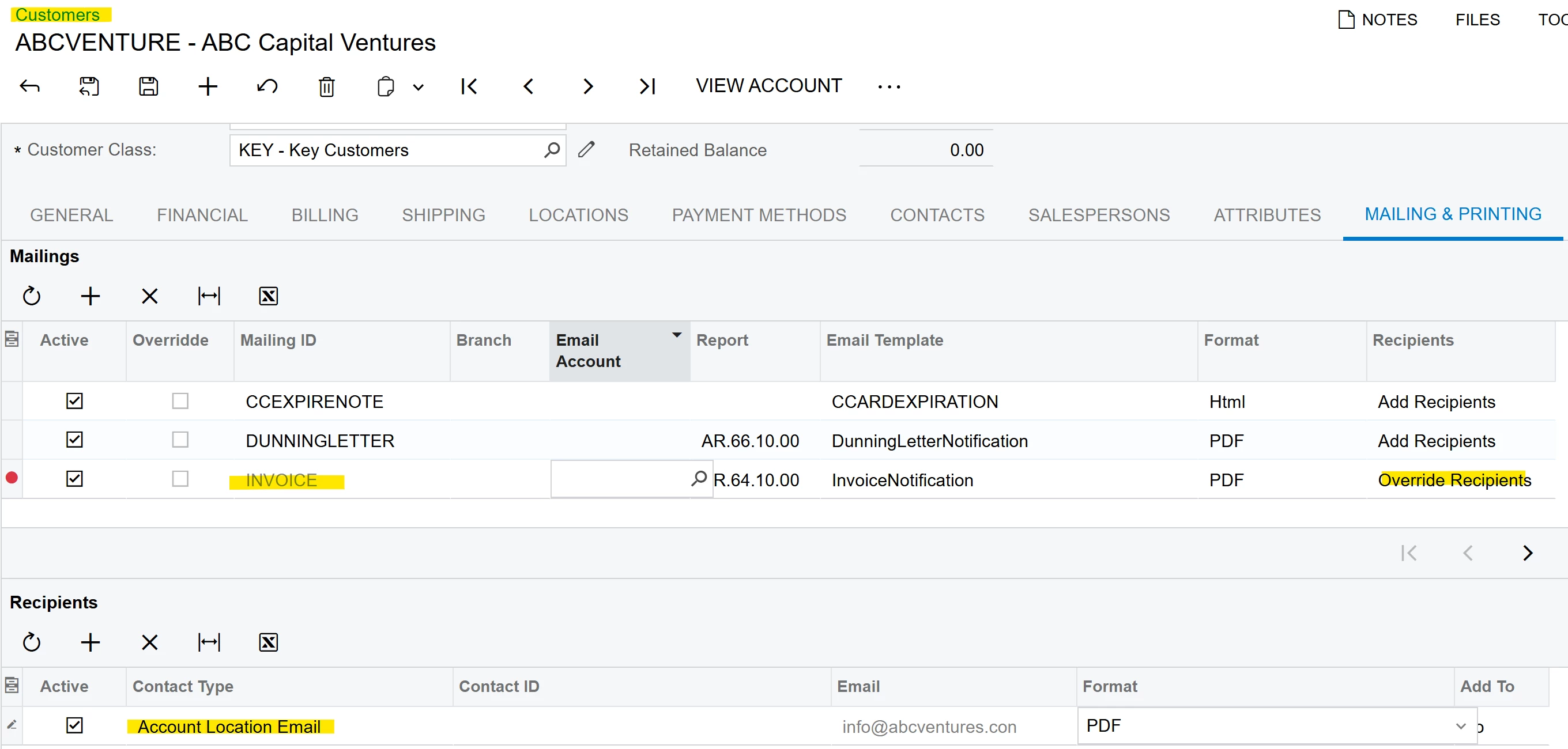Click the VIEW ACCOUNT button

tap(768, 86)
